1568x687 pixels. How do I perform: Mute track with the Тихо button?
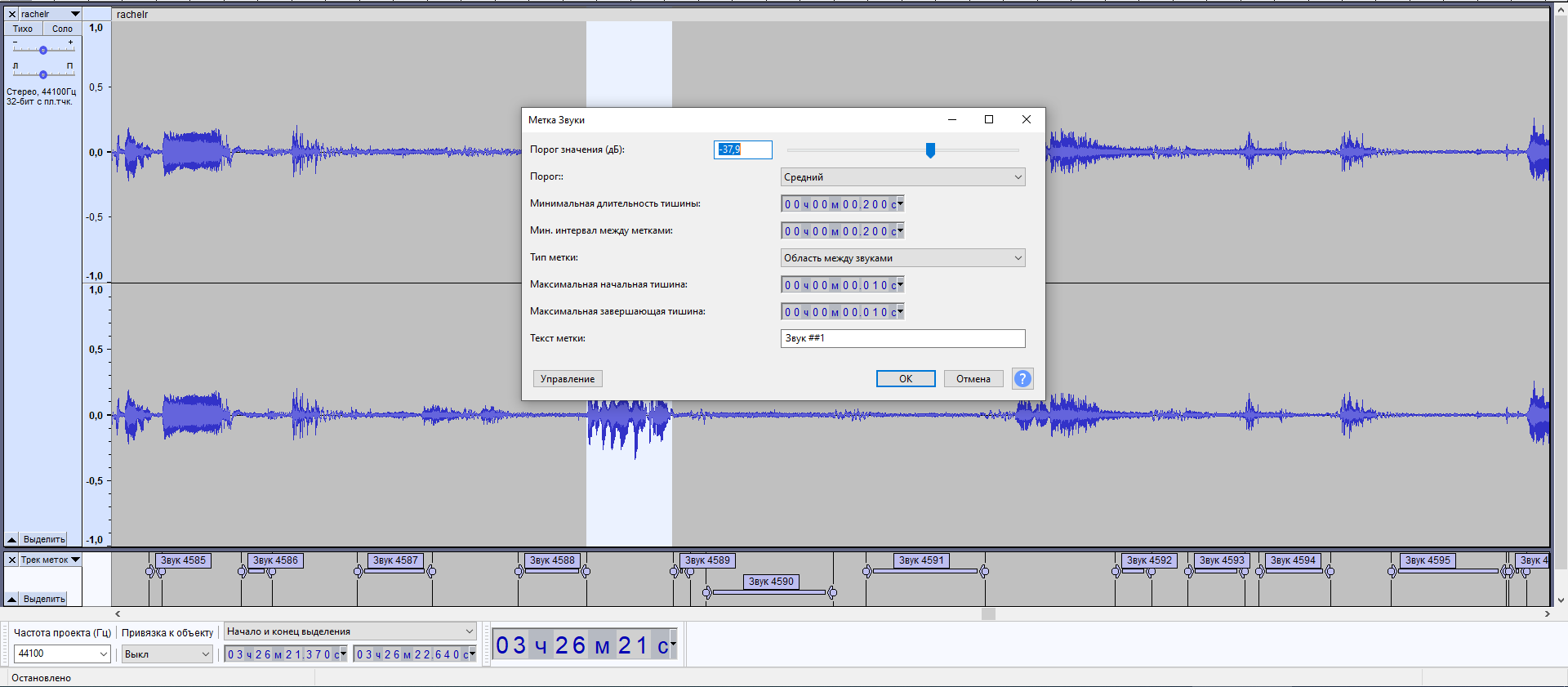[23, 29]
